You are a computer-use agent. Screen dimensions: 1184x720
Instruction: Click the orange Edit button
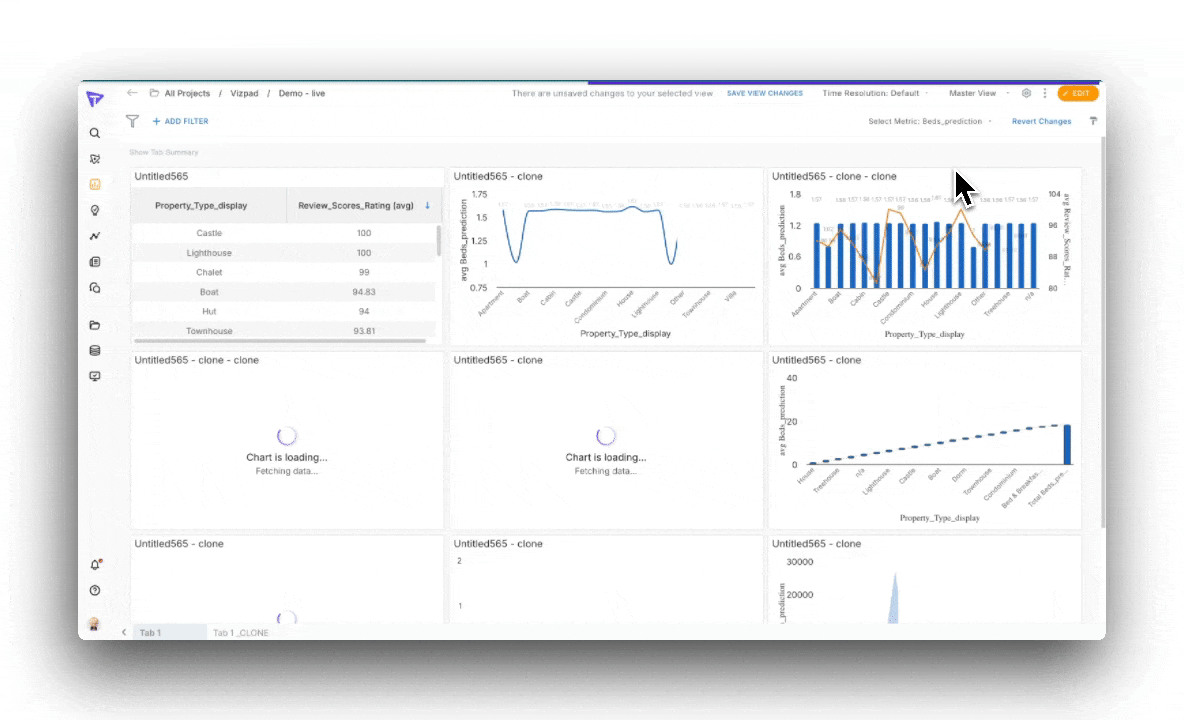(1078, 93)
